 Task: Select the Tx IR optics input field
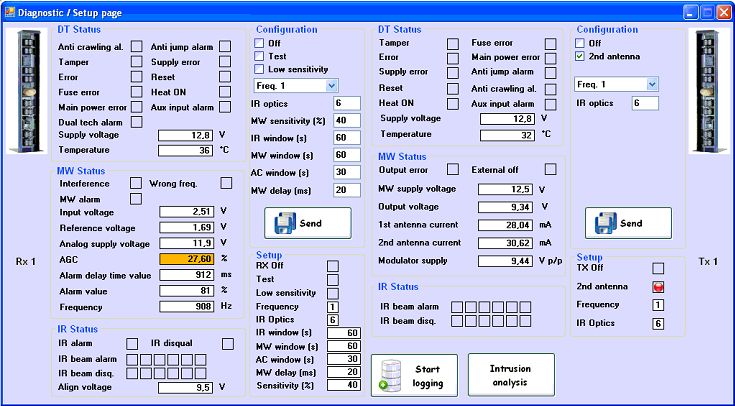pyautogui.click(x=644, y=103)
